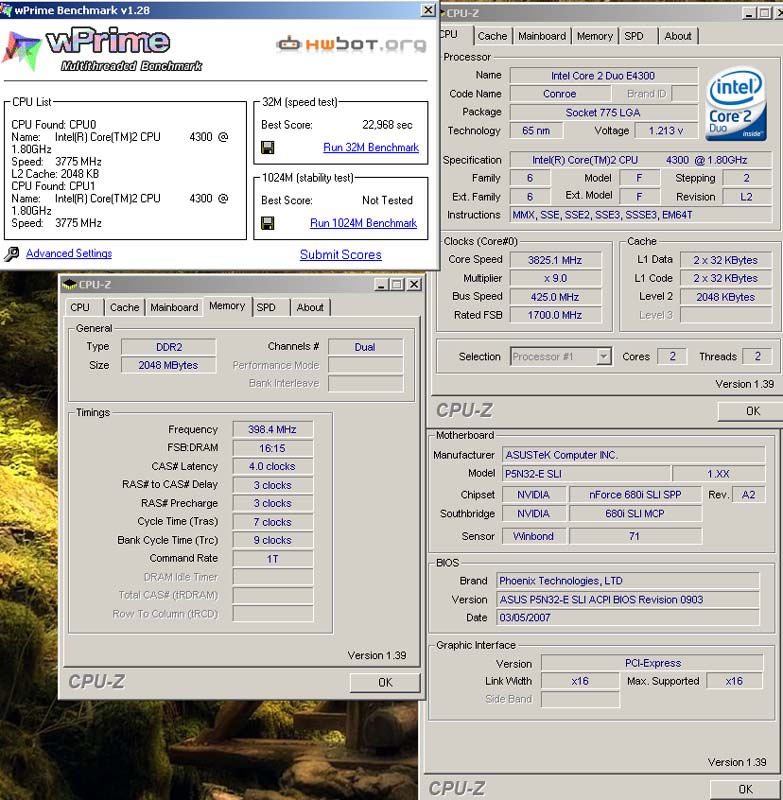Open the Processor #1 selection dropdown
The height and width of the screenshot is (800, 783).
pos(603,356)
